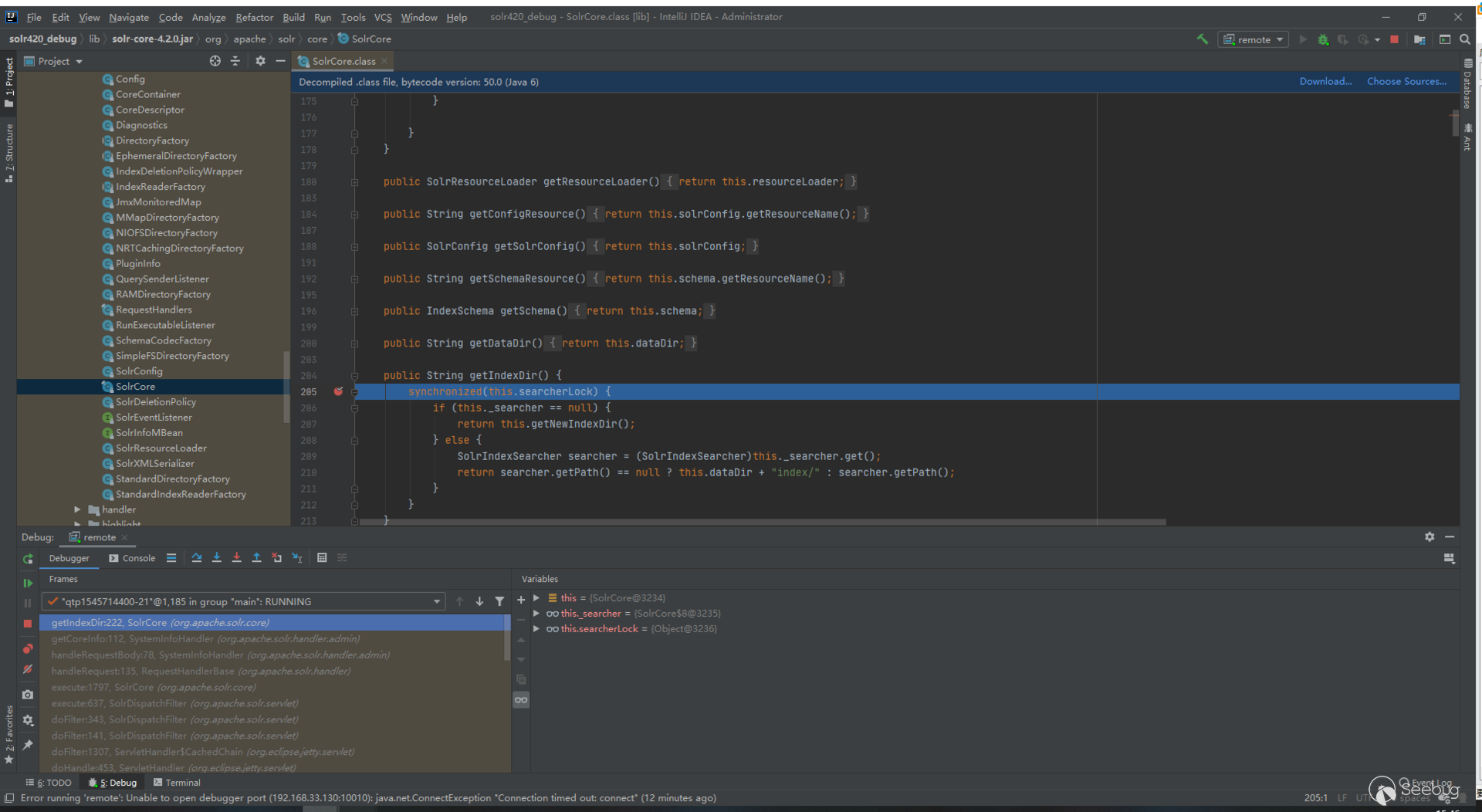This screenshot has height=812, width=1482.
Task: Click the Choose Sources link
Action: pos(1406,81)
